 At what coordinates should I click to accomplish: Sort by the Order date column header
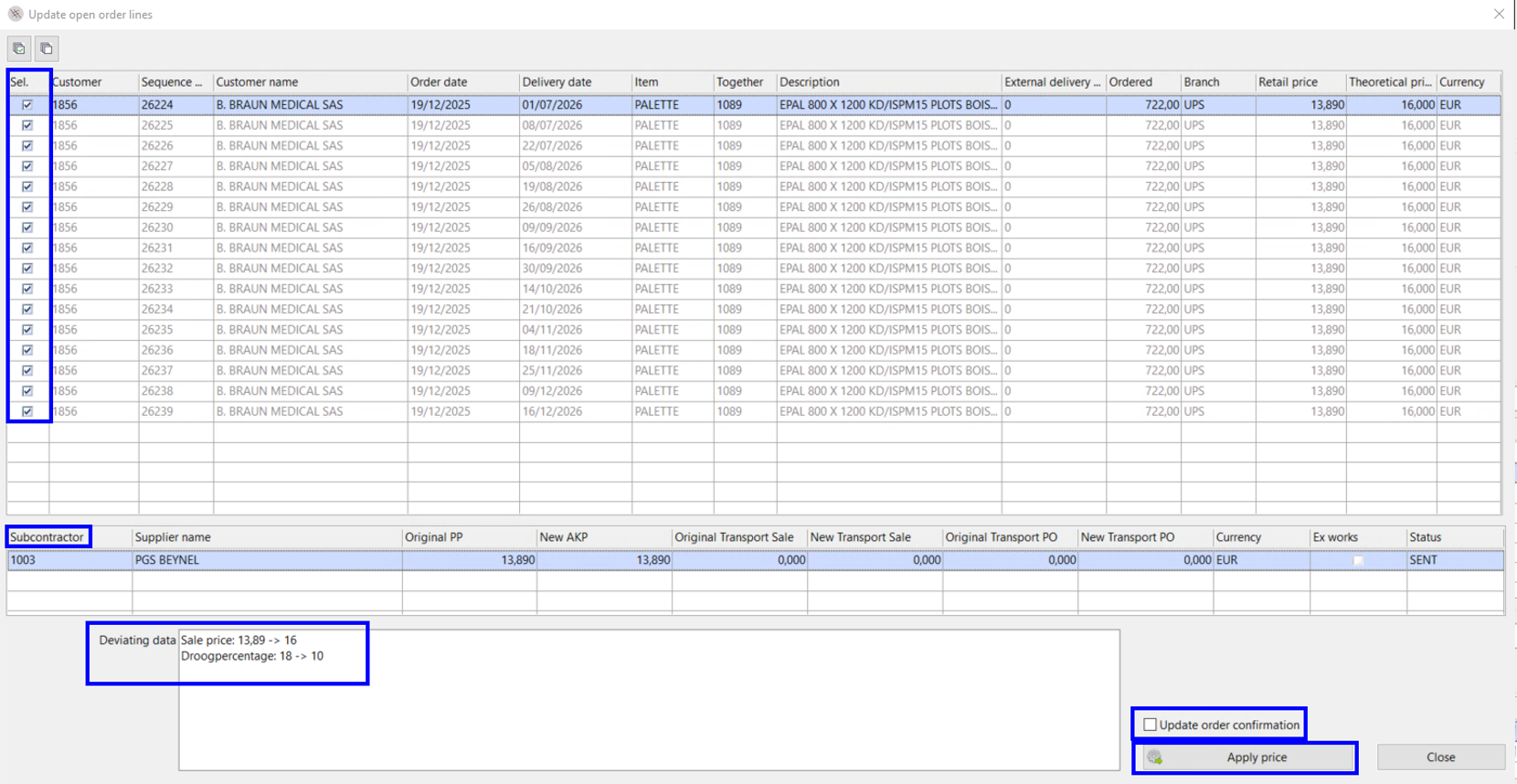point(463,82)
